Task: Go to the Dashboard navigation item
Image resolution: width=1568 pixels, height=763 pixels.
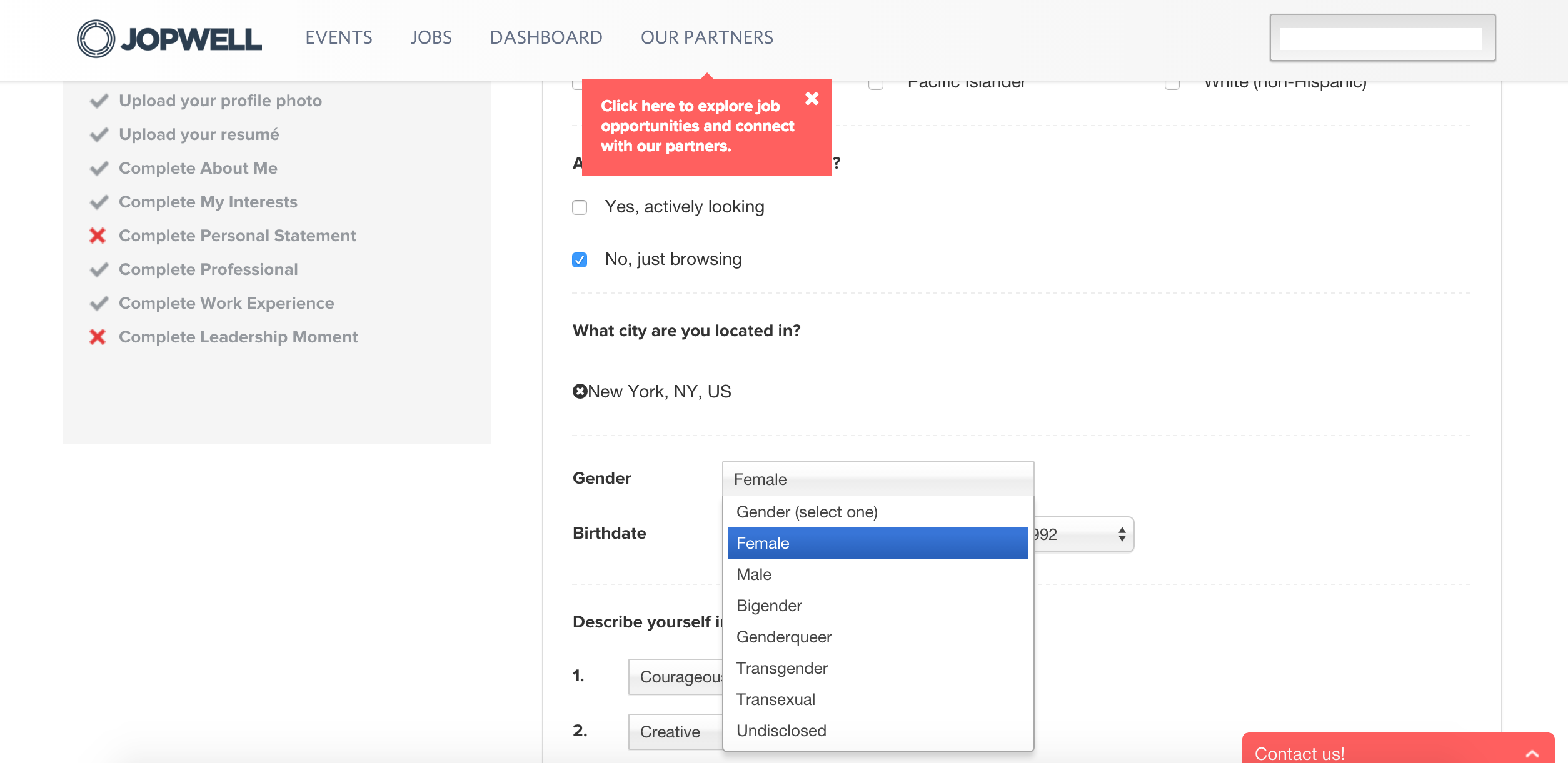Action: tap(546, 37)
